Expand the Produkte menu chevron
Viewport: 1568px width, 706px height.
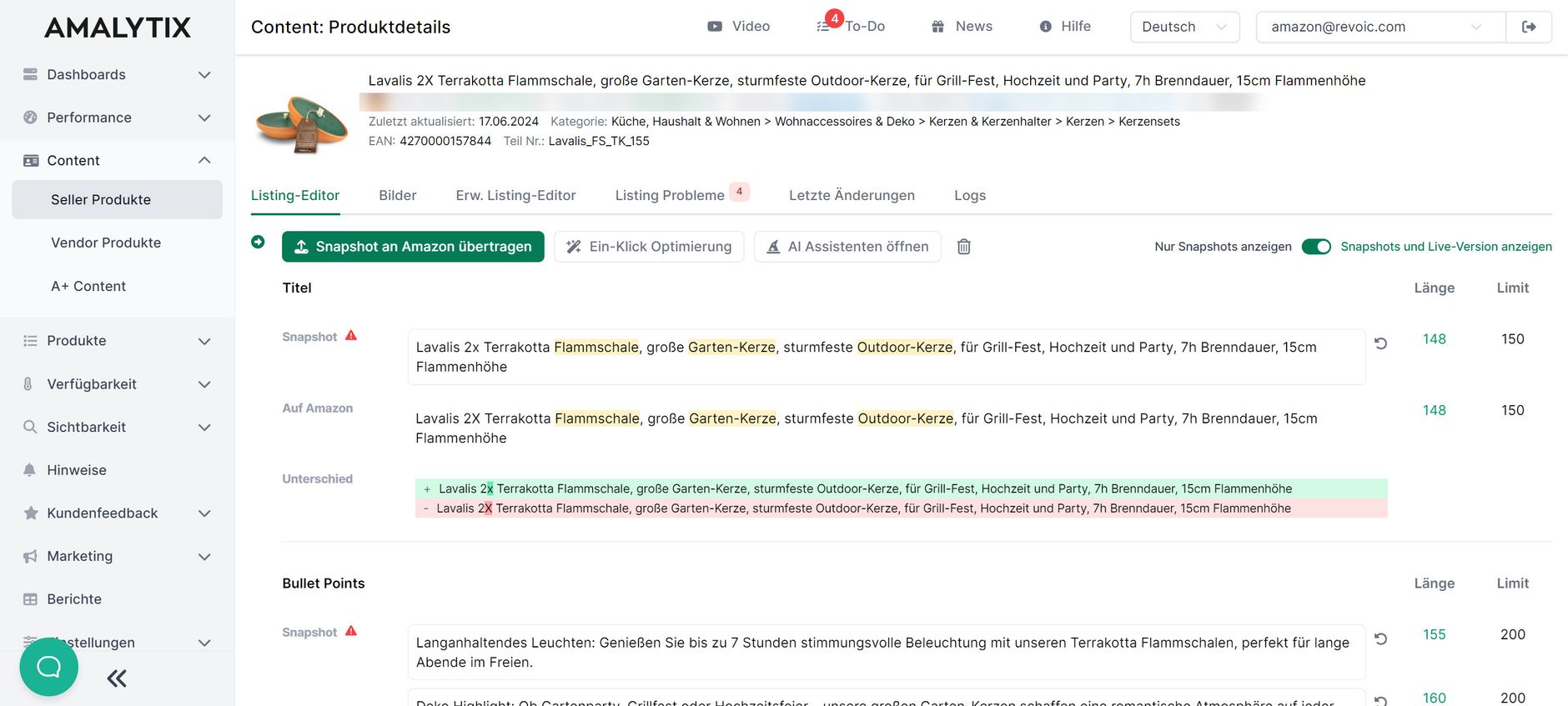click(x=204, y=341)
